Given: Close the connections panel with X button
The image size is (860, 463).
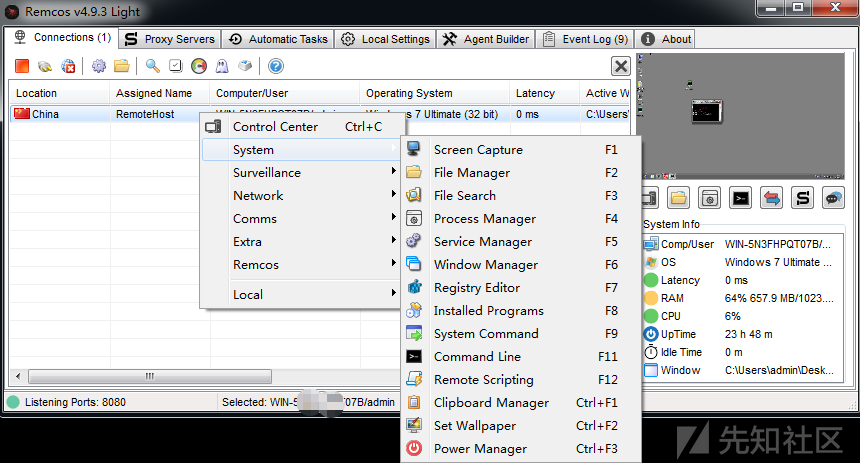Looking at the screenshot, I should pos(621,66).
